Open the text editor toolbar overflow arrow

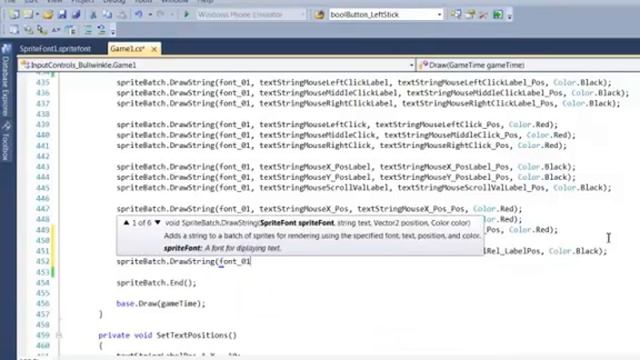[113, 31]
